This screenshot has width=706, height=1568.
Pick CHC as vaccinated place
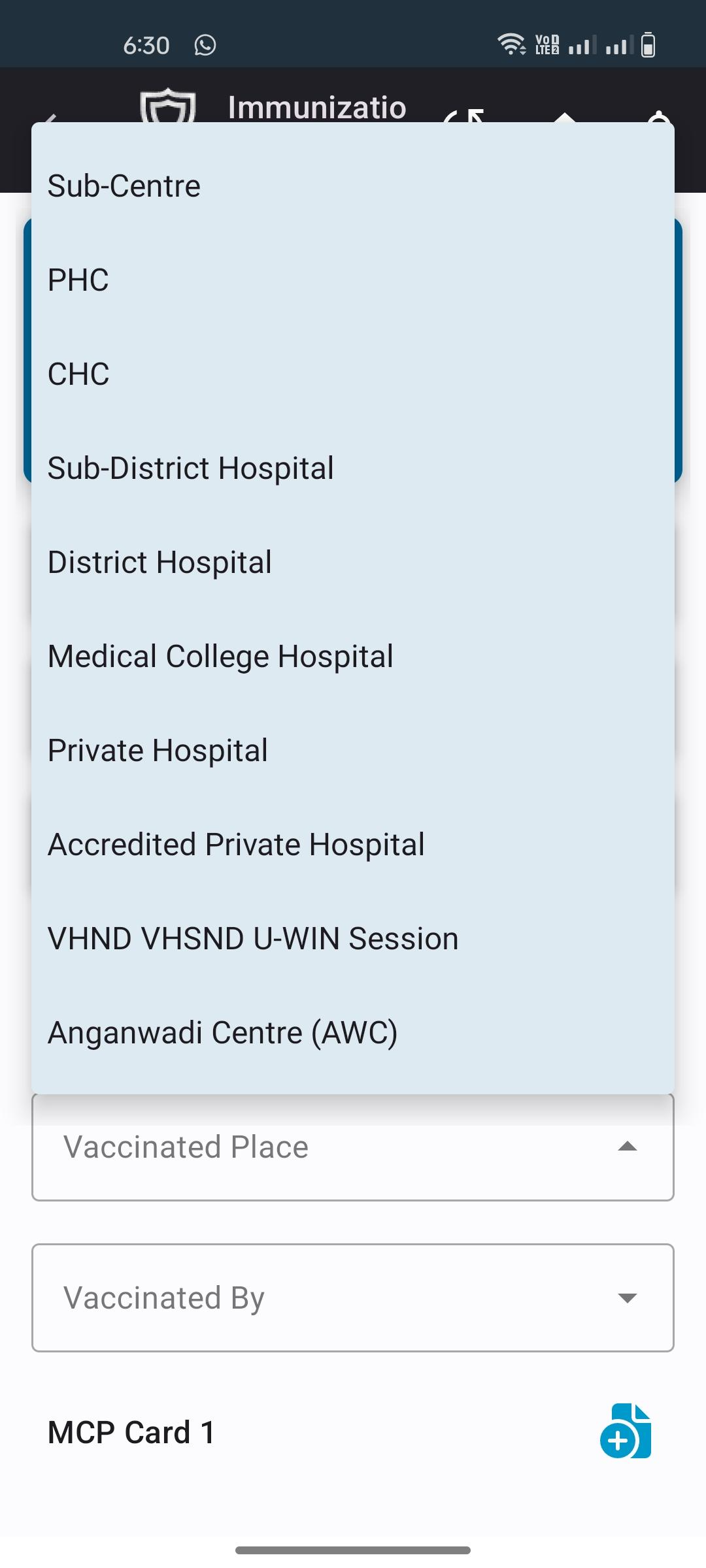(x=353, y=374)
